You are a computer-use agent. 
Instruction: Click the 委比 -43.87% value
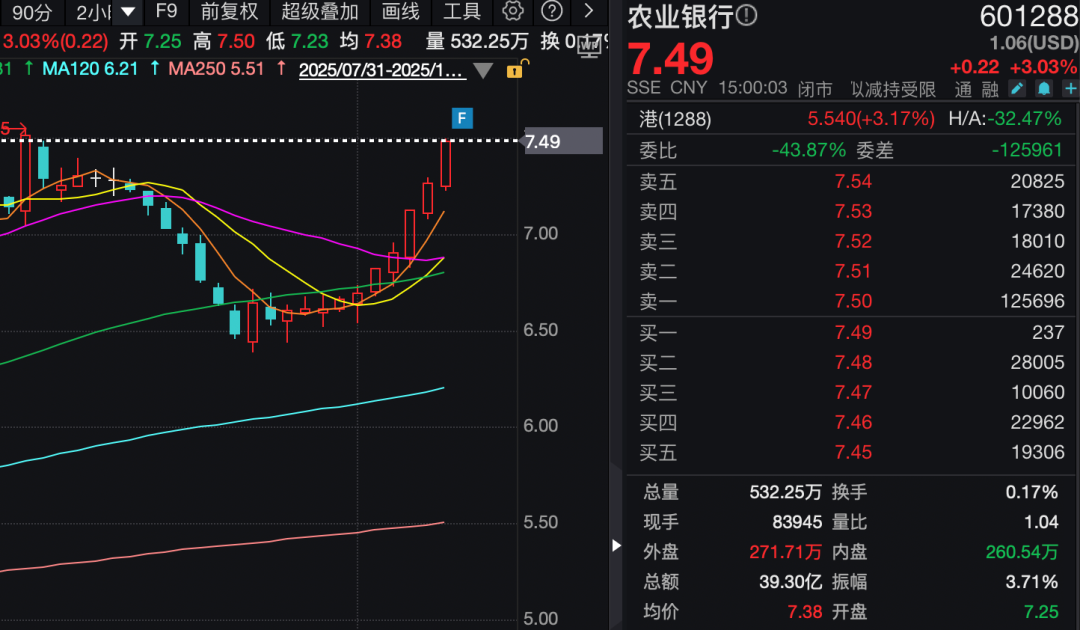tap(809, 150)
